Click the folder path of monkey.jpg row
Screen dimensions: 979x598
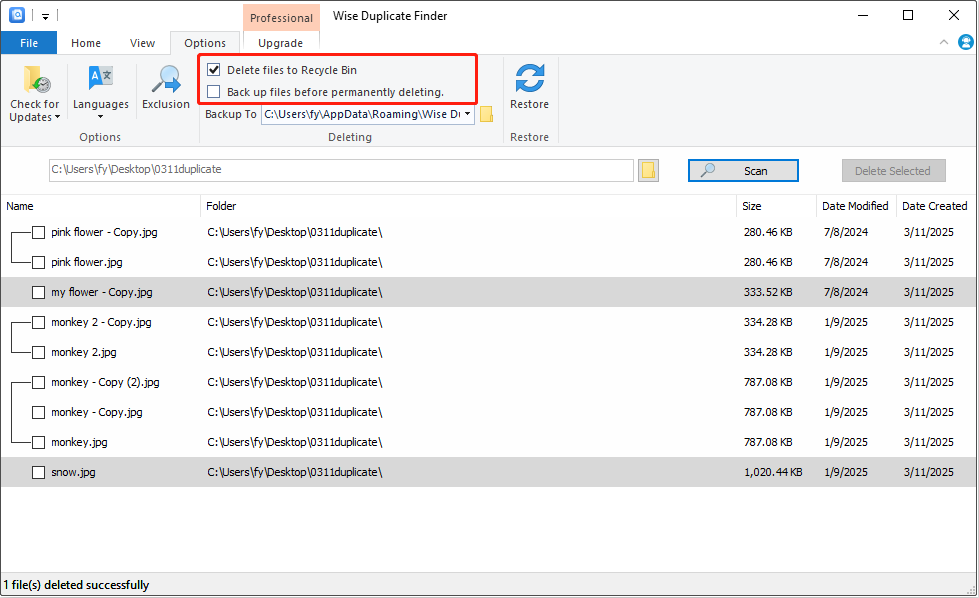(x=295, y=442)
